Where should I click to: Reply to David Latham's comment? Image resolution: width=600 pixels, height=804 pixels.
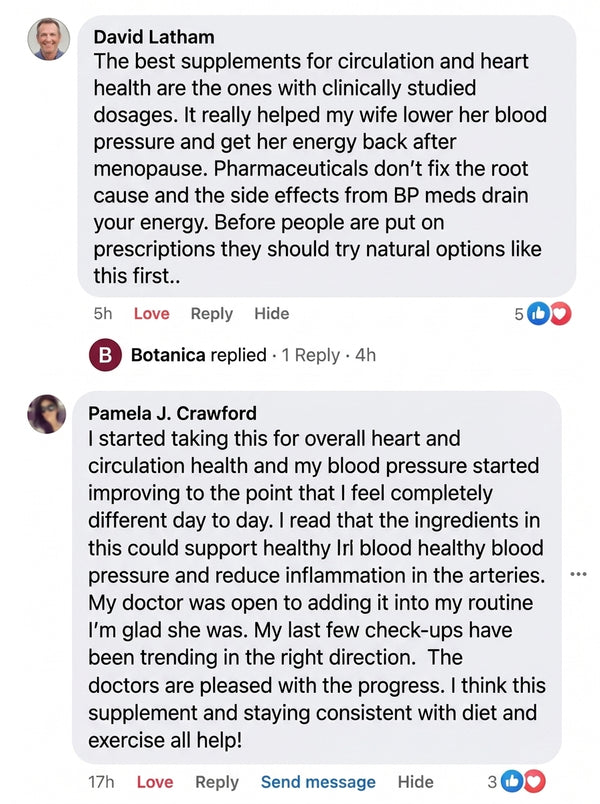coord(212,313)
